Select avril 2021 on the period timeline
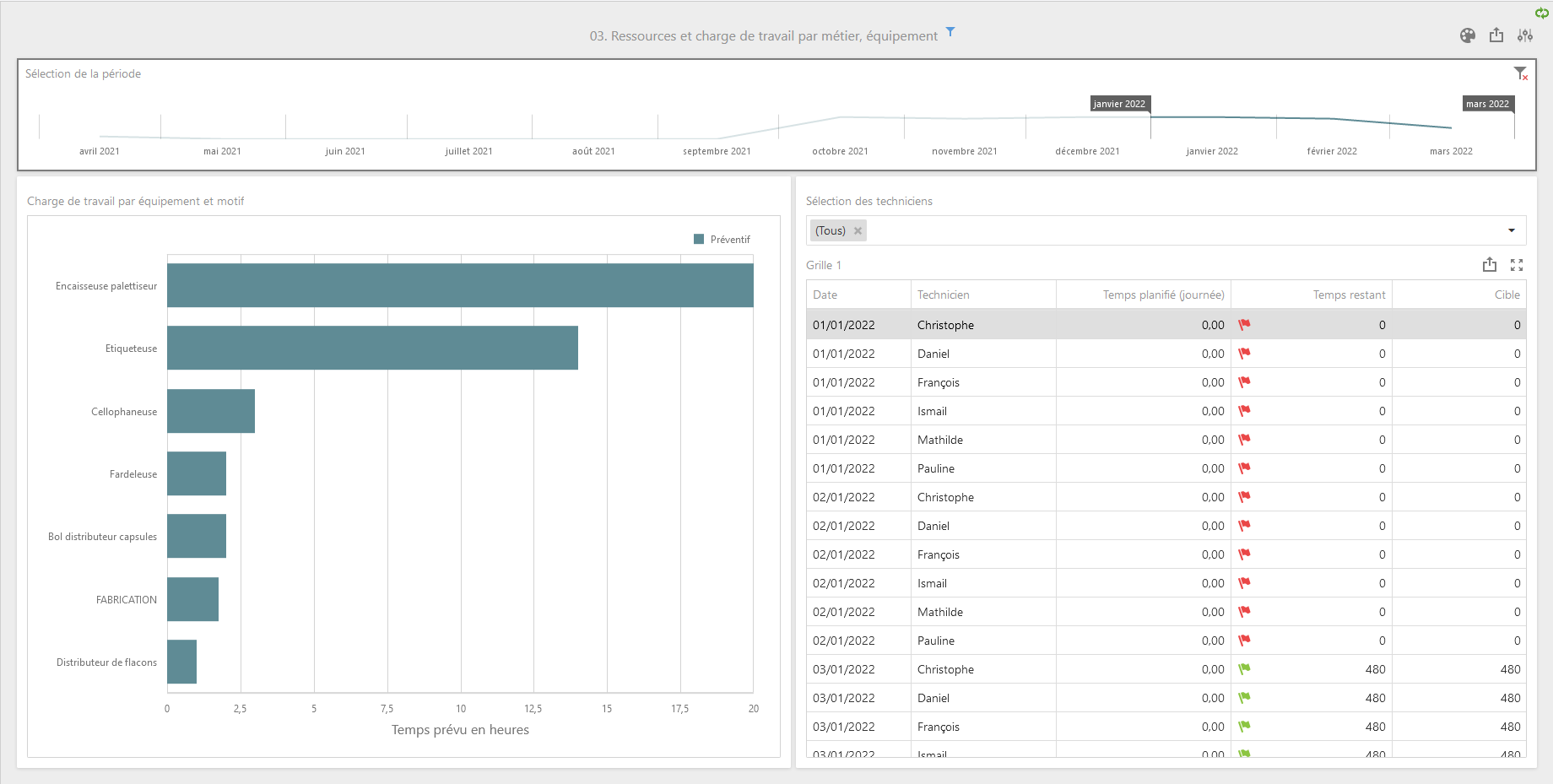Image resolution: width=1553 pixels, height=784 pixels. (100, 151)
